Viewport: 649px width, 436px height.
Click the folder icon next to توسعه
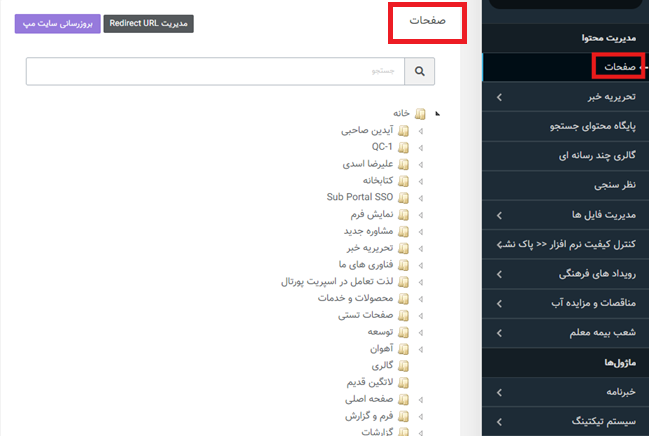403,332
